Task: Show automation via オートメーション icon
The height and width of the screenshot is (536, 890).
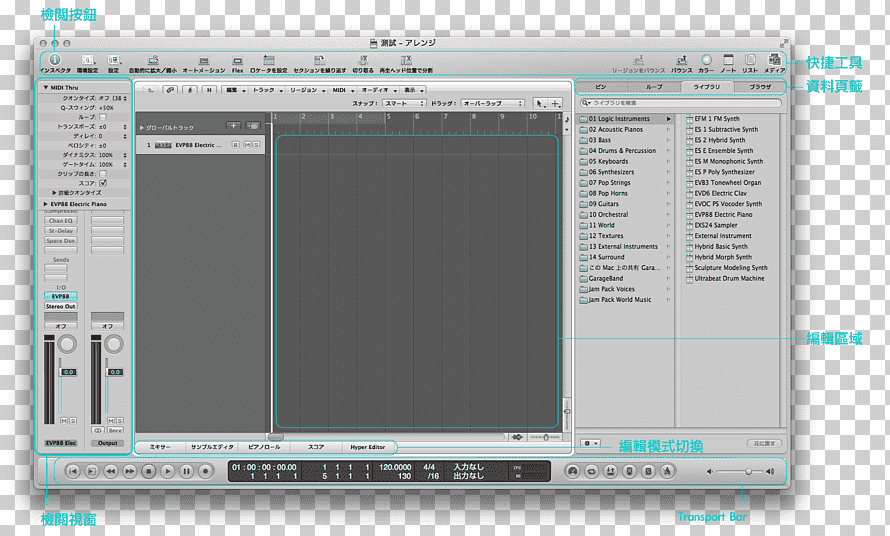Action: pyautogui.click(x=204, y=60)
